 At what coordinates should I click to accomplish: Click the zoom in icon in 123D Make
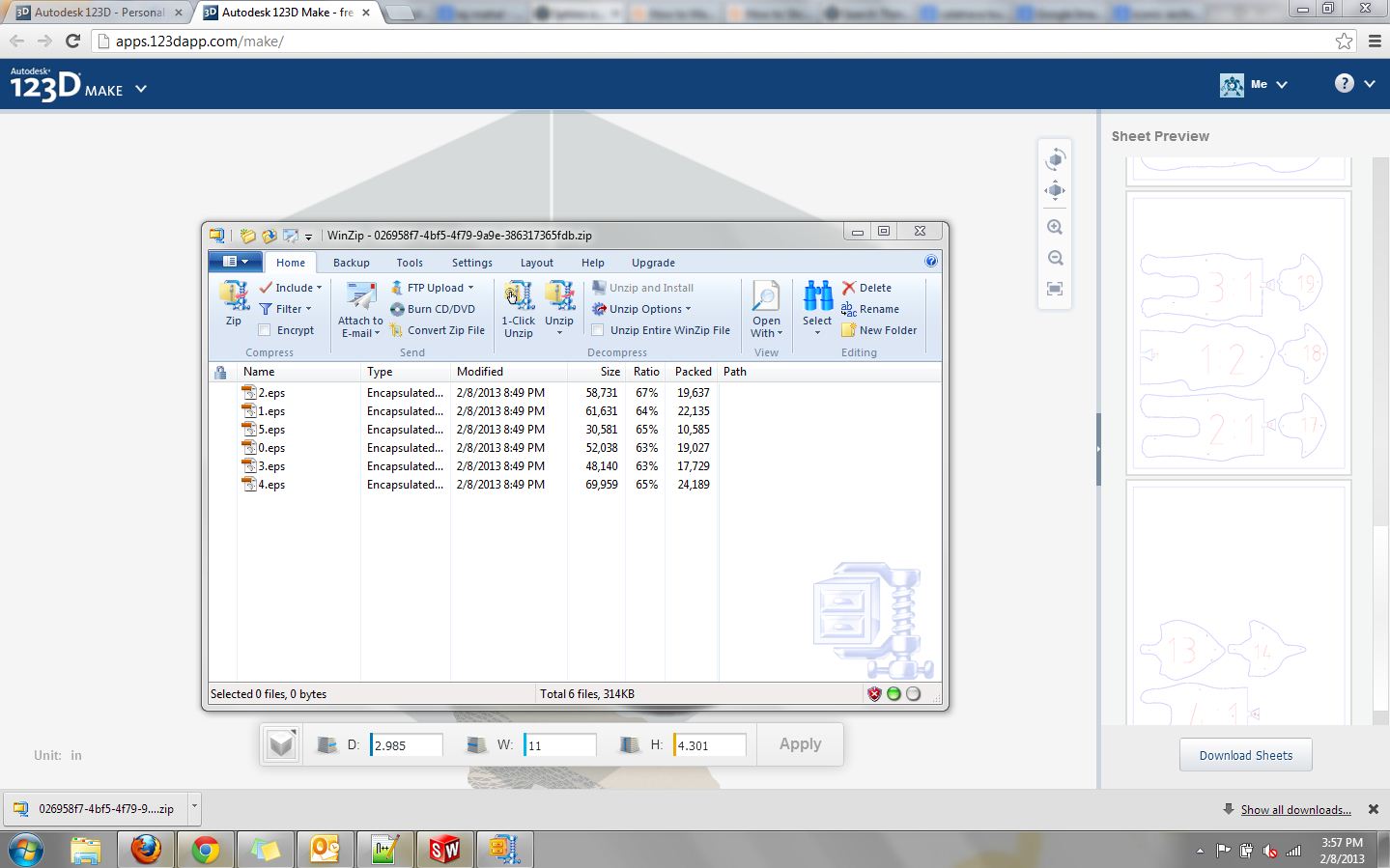pyautogui.click(x=1055, y=227)
